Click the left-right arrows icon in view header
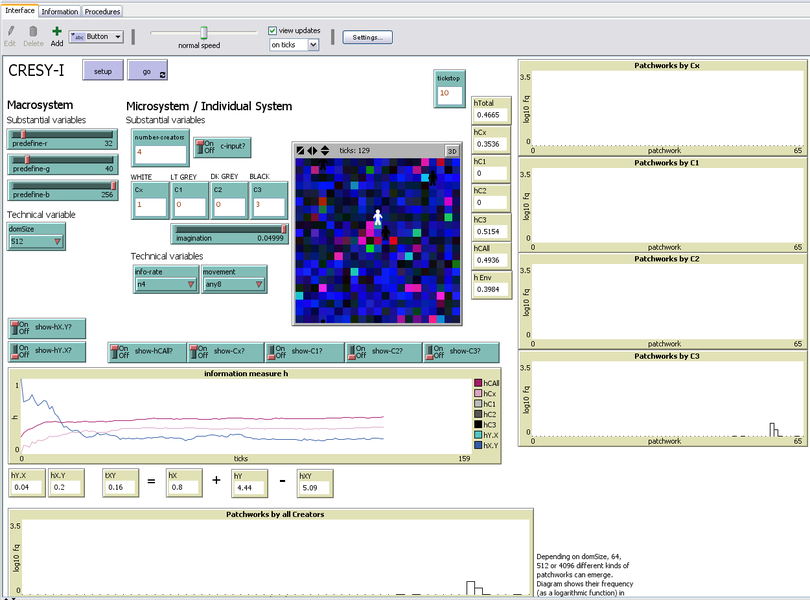 pos(313,150)
